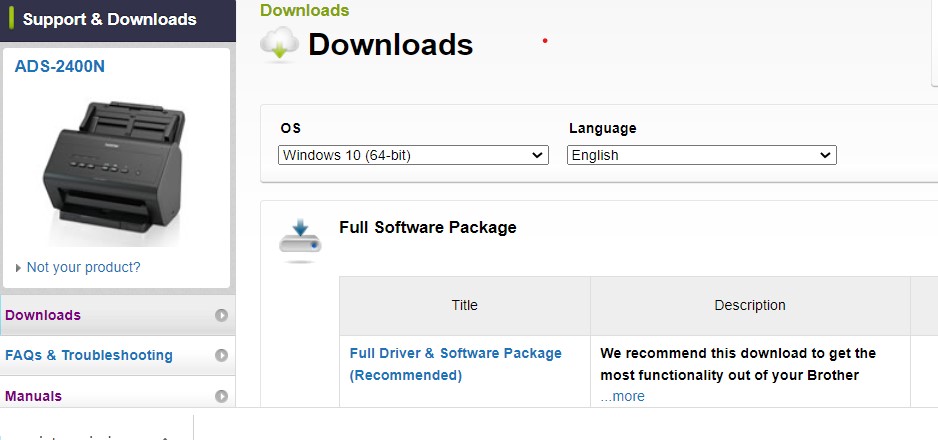Click the Full Software Package drive icon
This screenshot has height=440, width=938.
(x=300, y=241)
